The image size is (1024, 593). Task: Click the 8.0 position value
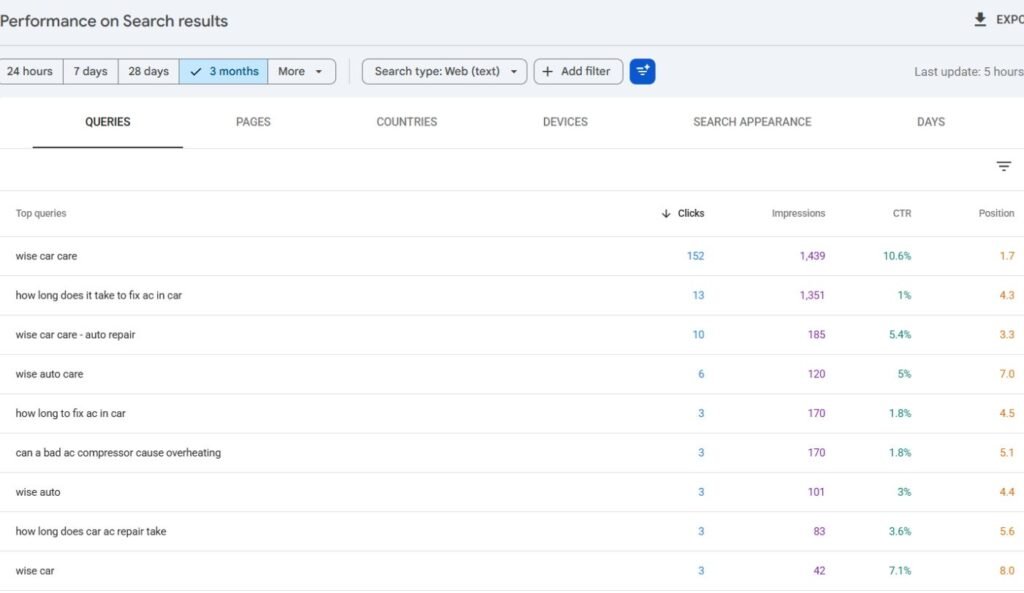point(1007,571)
